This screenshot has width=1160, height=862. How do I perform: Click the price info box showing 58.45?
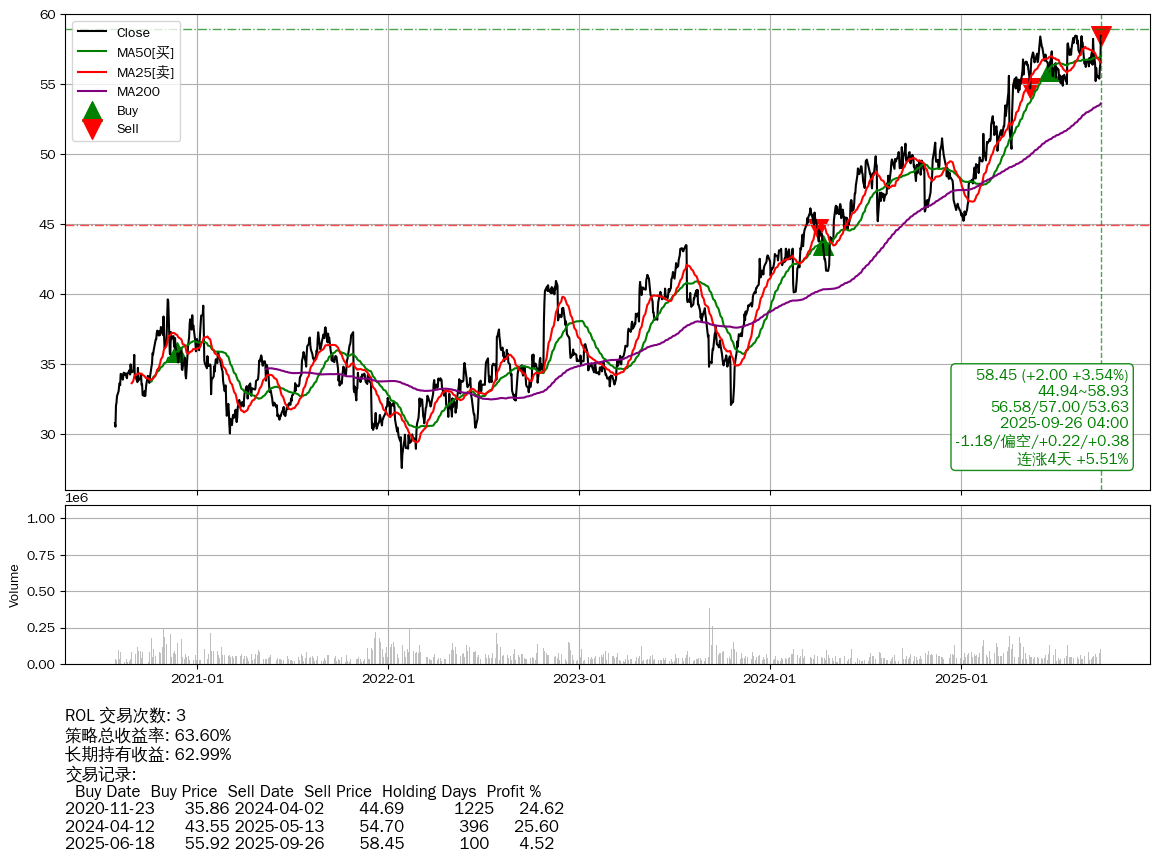tap(1042, 416)
